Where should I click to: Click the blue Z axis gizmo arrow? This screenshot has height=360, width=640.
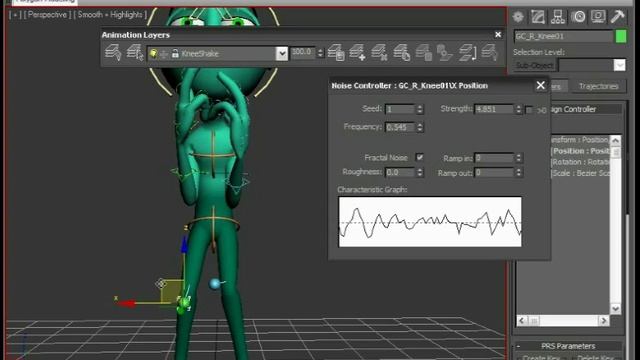184,245
